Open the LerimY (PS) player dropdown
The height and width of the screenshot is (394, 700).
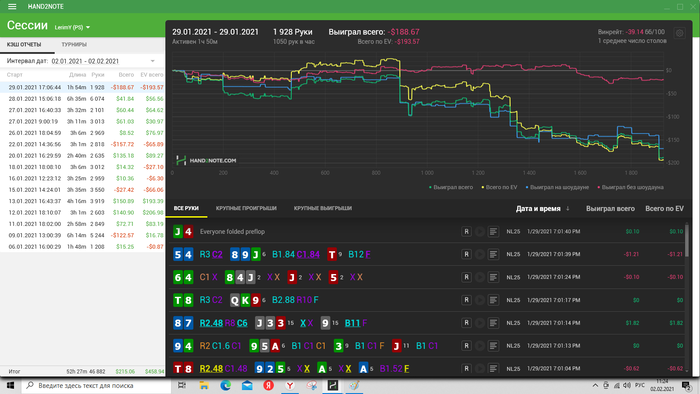click(x=72, y=27)
